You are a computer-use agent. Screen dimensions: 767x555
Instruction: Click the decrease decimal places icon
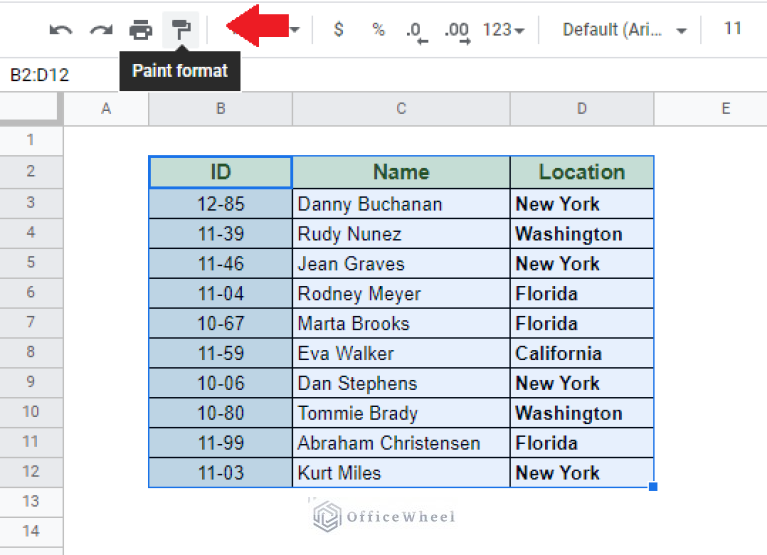pos(416,31)
